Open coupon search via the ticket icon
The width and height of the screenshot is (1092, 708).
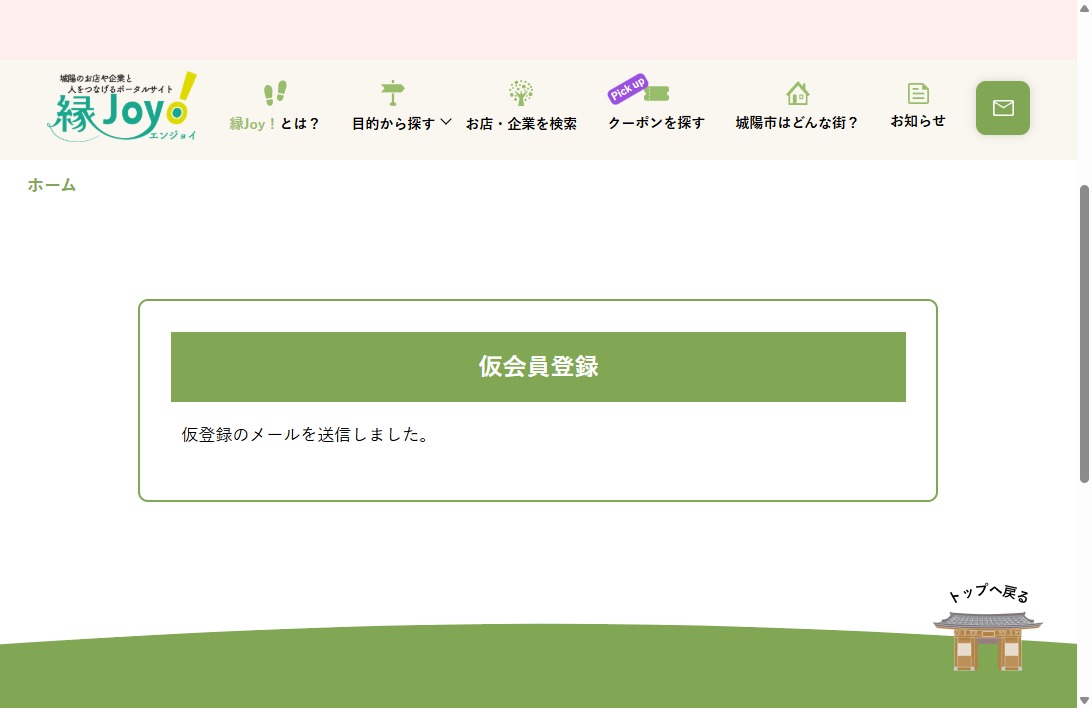(x=656, y=93)
